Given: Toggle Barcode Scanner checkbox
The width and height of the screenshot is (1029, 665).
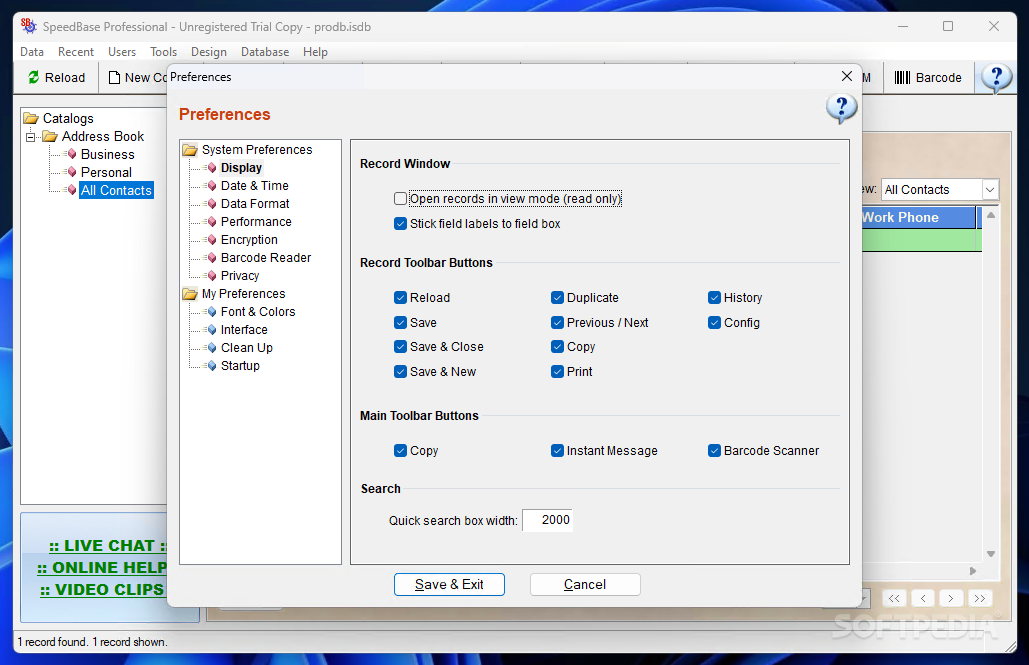Looking at the screenshot, I should (x=715, y=450).
